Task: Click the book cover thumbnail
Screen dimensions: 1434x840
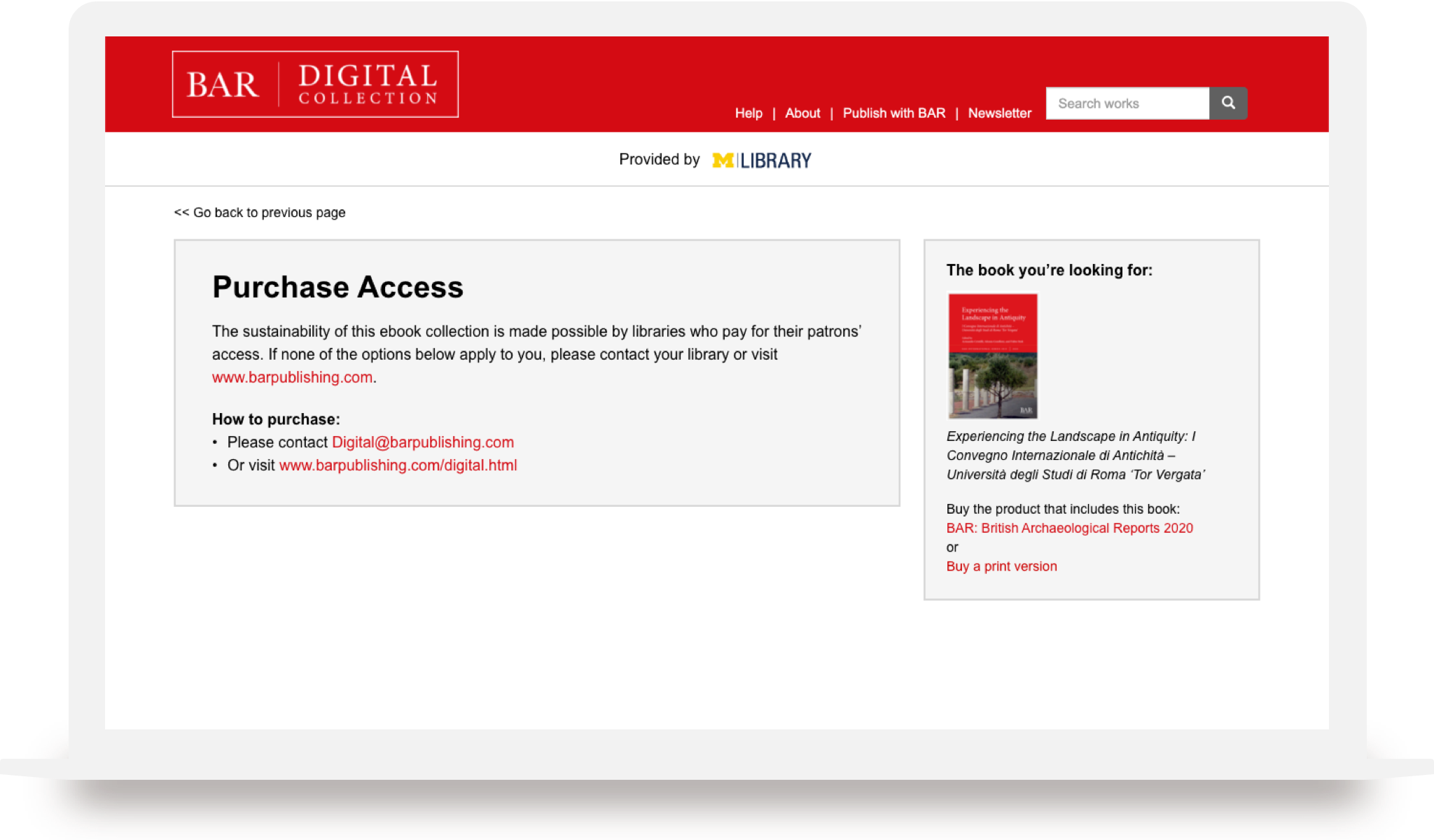Action: 992,356
